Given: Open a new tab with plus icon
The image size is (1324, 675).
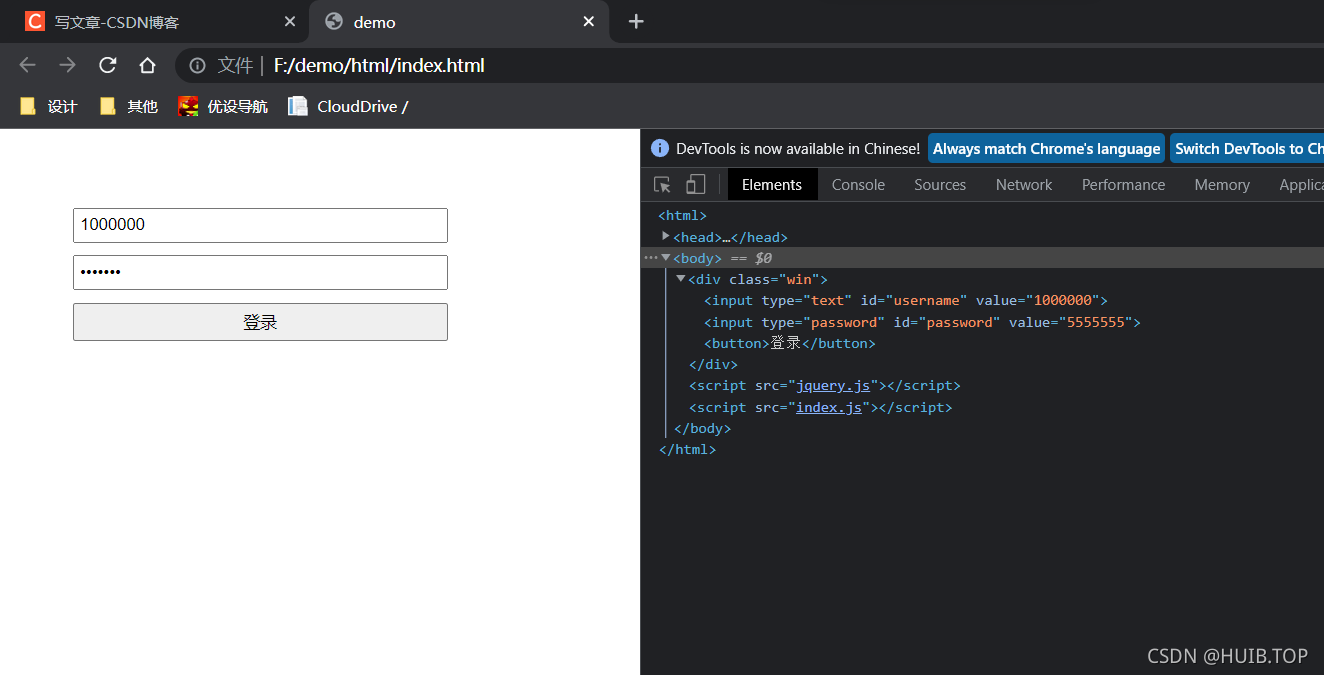Looking at the screenshot, I should click(636, 21).
